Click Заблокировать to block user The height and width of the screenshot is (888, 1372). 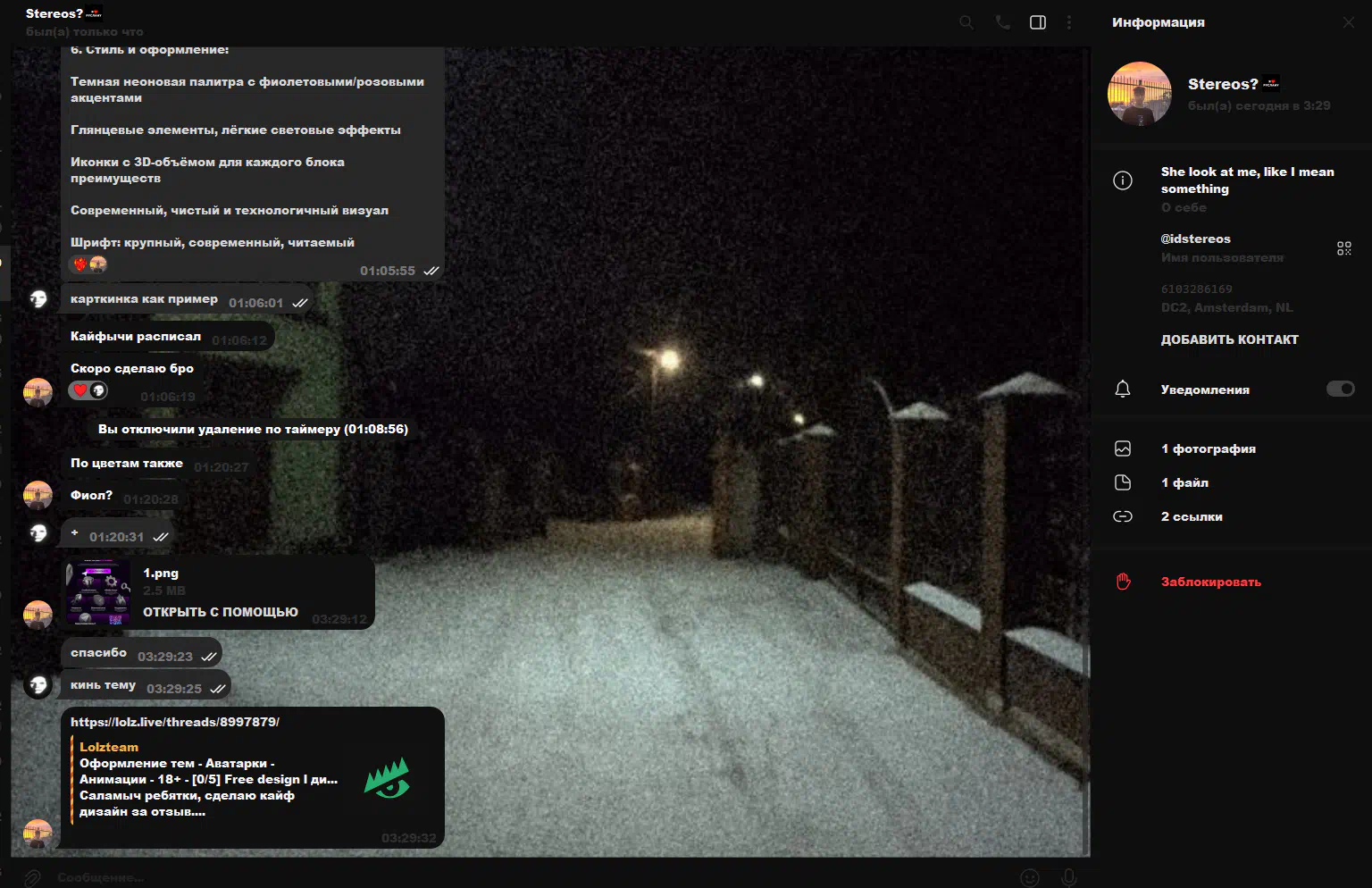[1210, 582]
